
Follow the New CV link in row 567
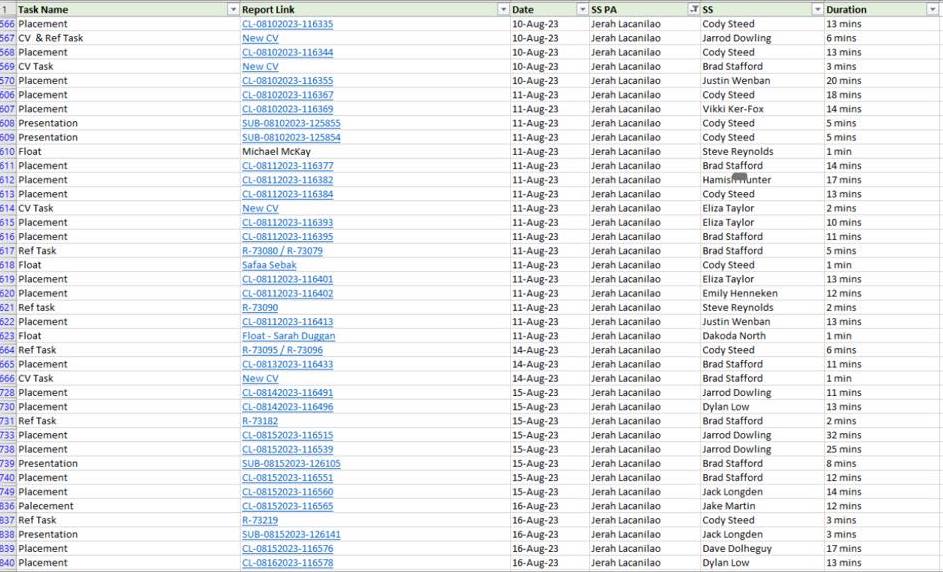click(260, 38)
